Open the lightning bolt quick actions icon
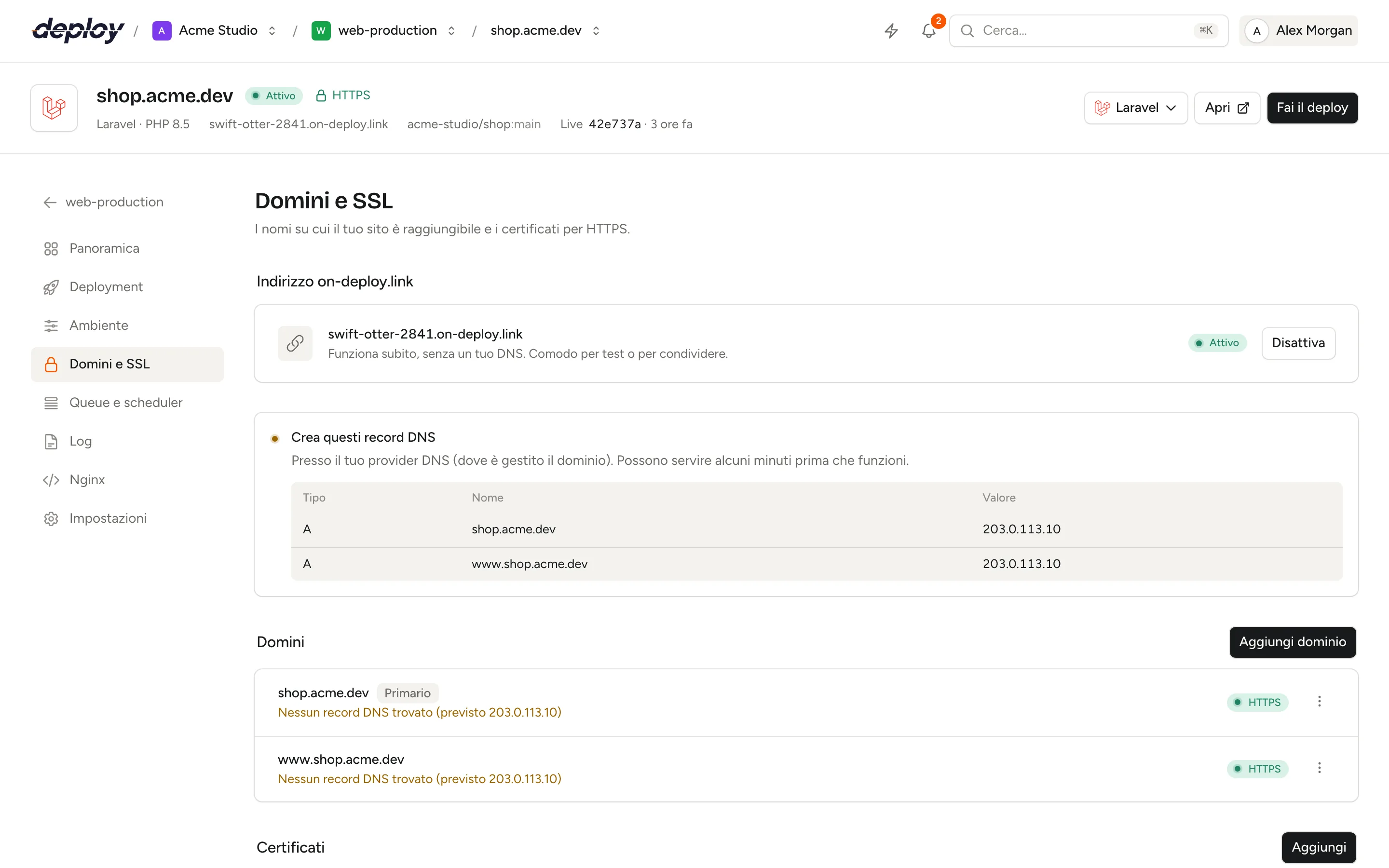This screenshot has width=1389, height=868. [x=891, y=30]
